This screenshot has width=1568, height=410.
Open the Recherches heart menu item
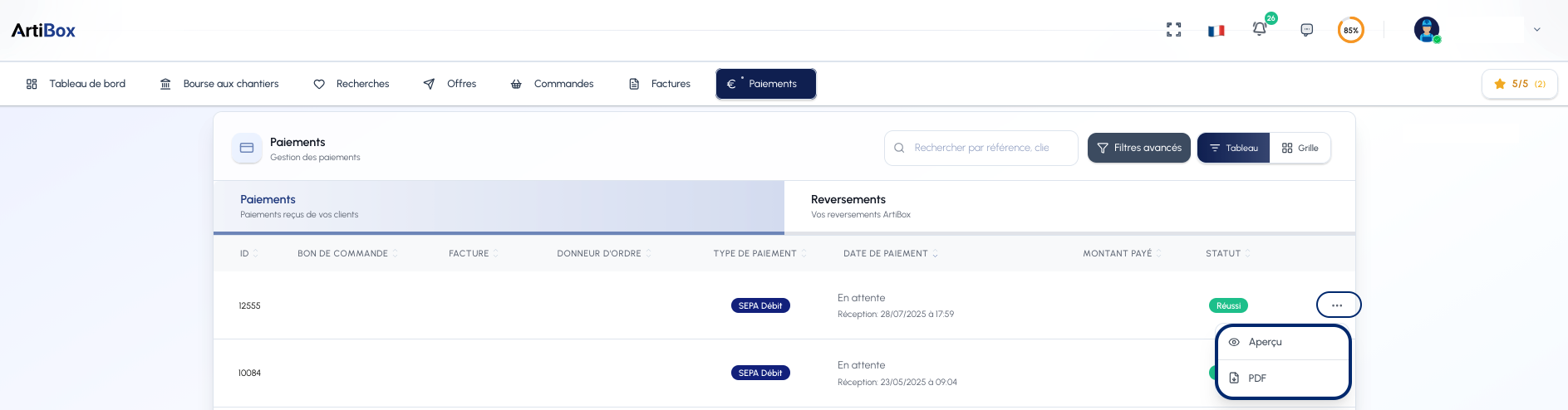[x=351, y=84]
